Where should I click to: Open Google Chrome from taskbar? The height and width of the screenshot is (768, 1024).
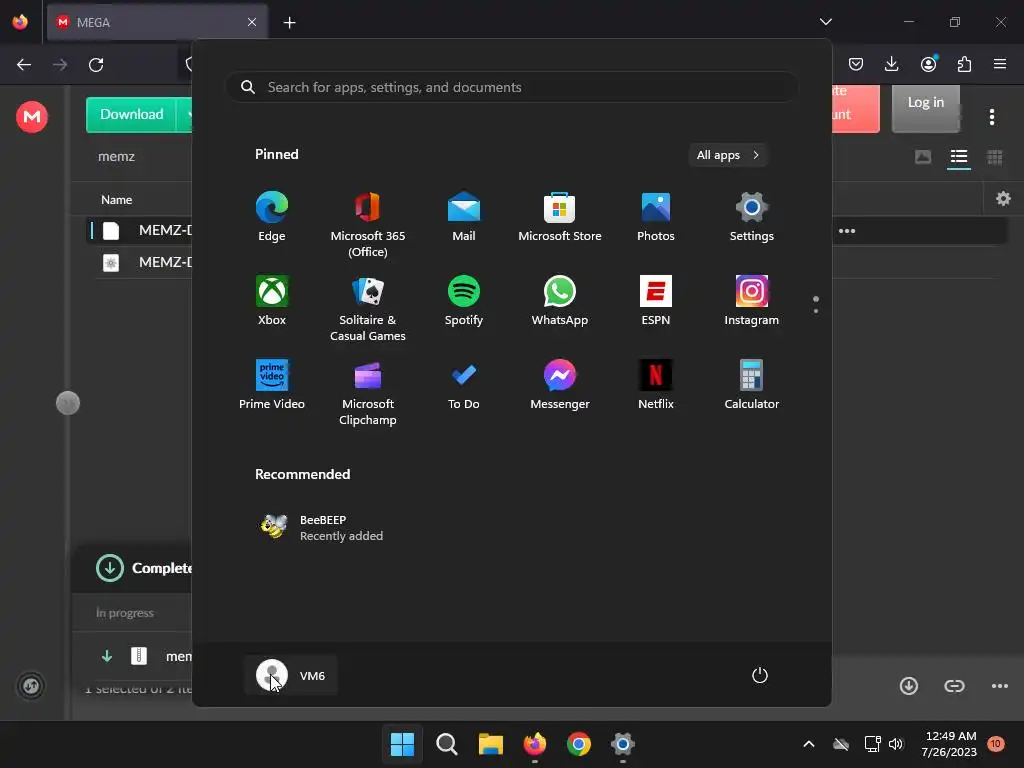tap(579, 744)
